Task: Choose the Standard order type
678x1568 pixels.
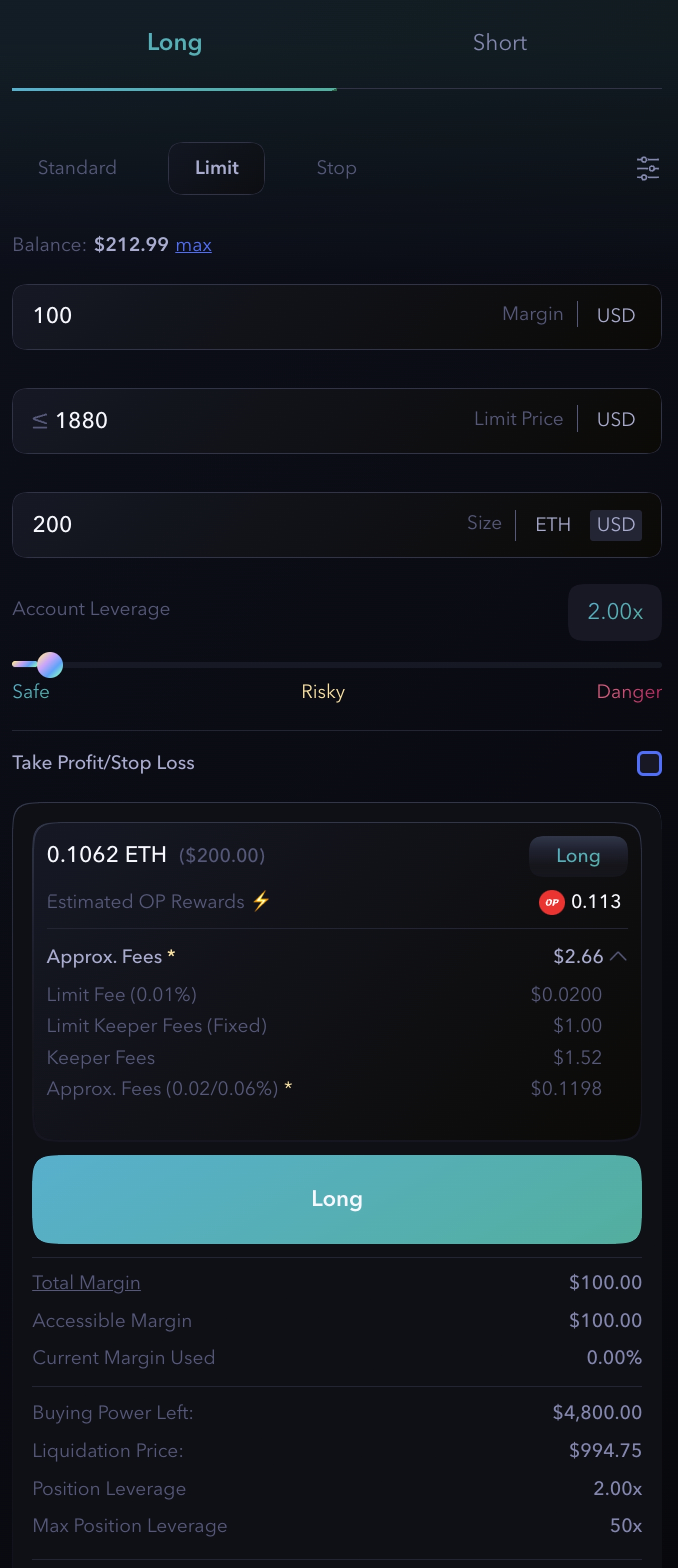Action: pyautogui.click(x=77, y=168)
